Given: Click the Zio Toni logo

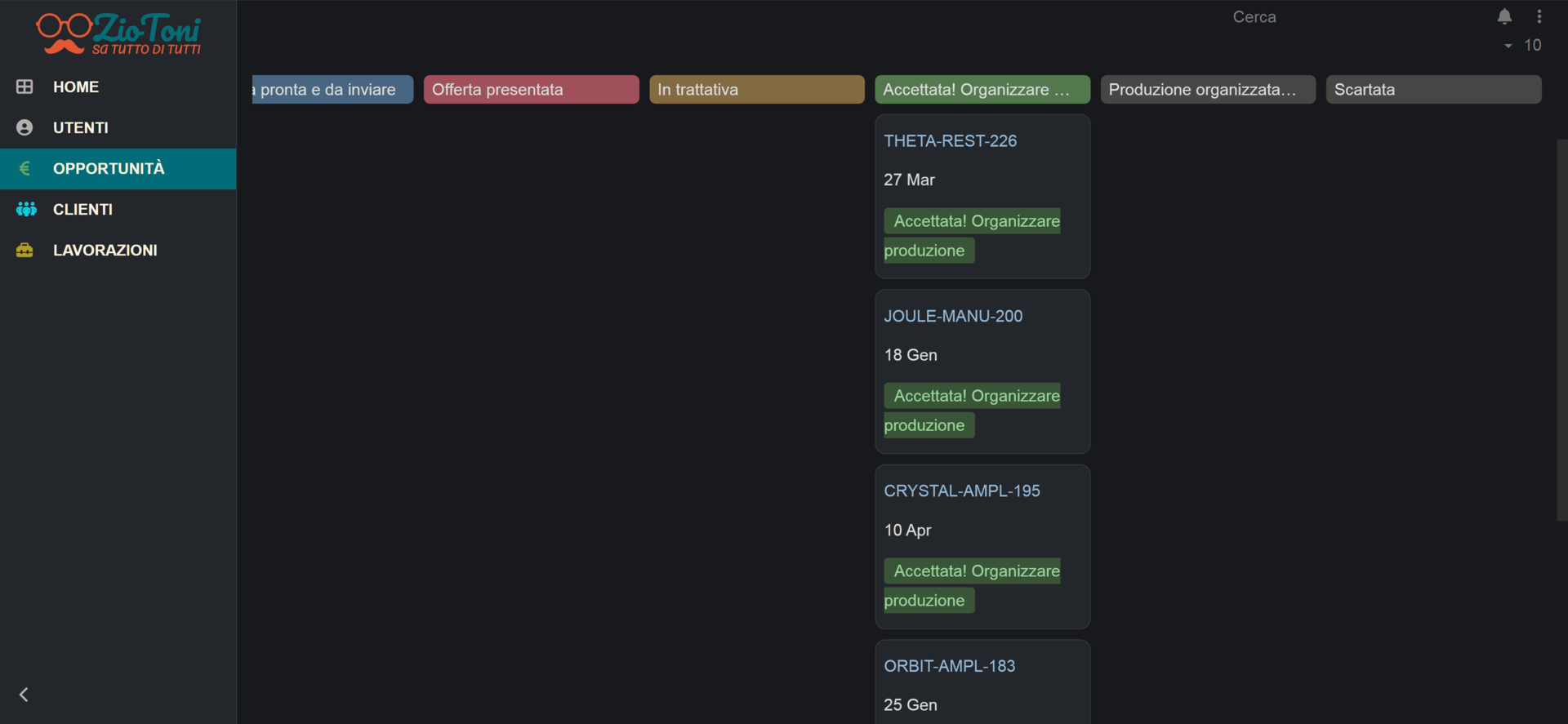Looking at the screenshot, I should (x=118, y=34).
